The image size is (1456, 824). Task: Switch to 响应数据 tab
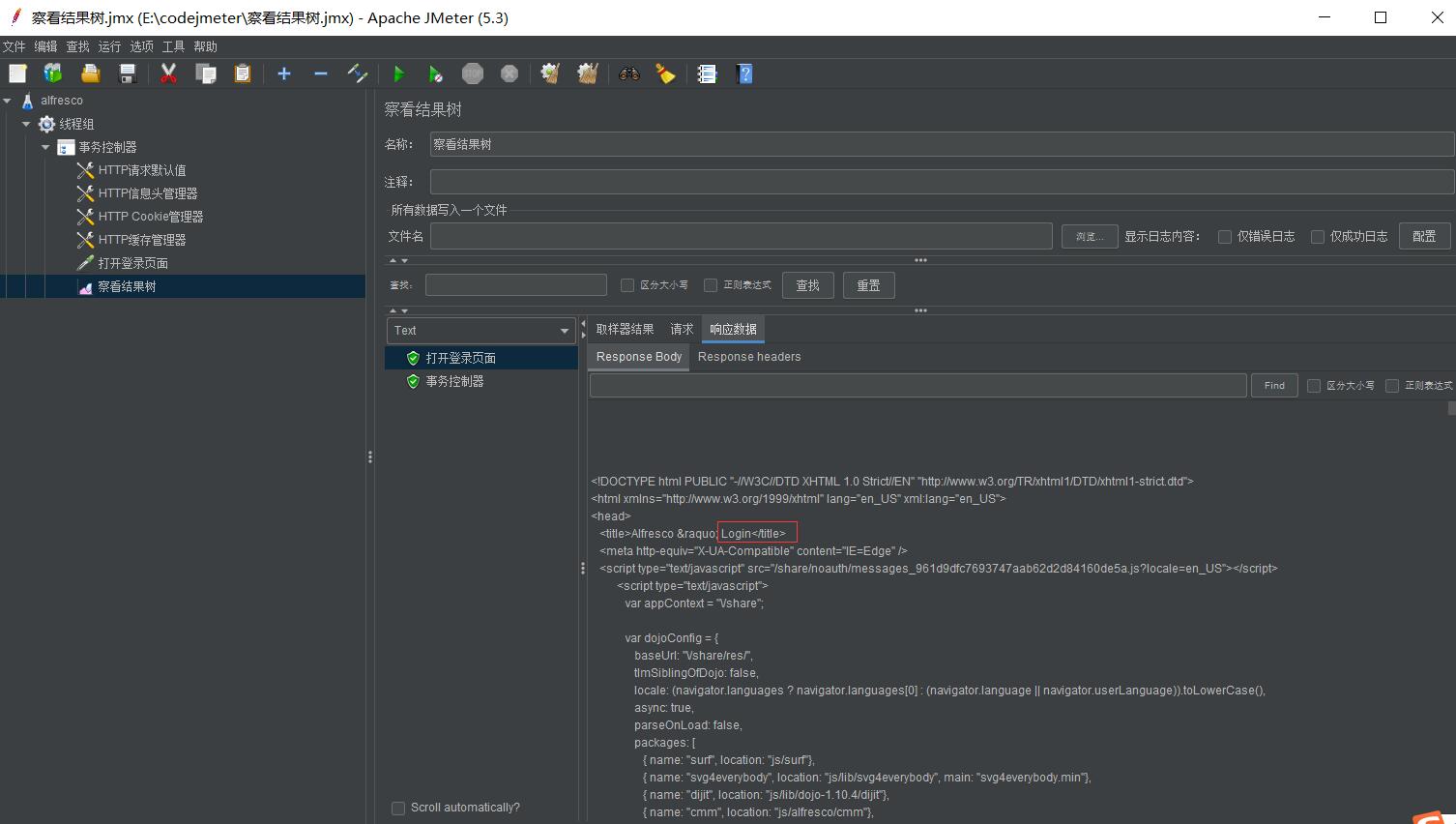[733, 329]
